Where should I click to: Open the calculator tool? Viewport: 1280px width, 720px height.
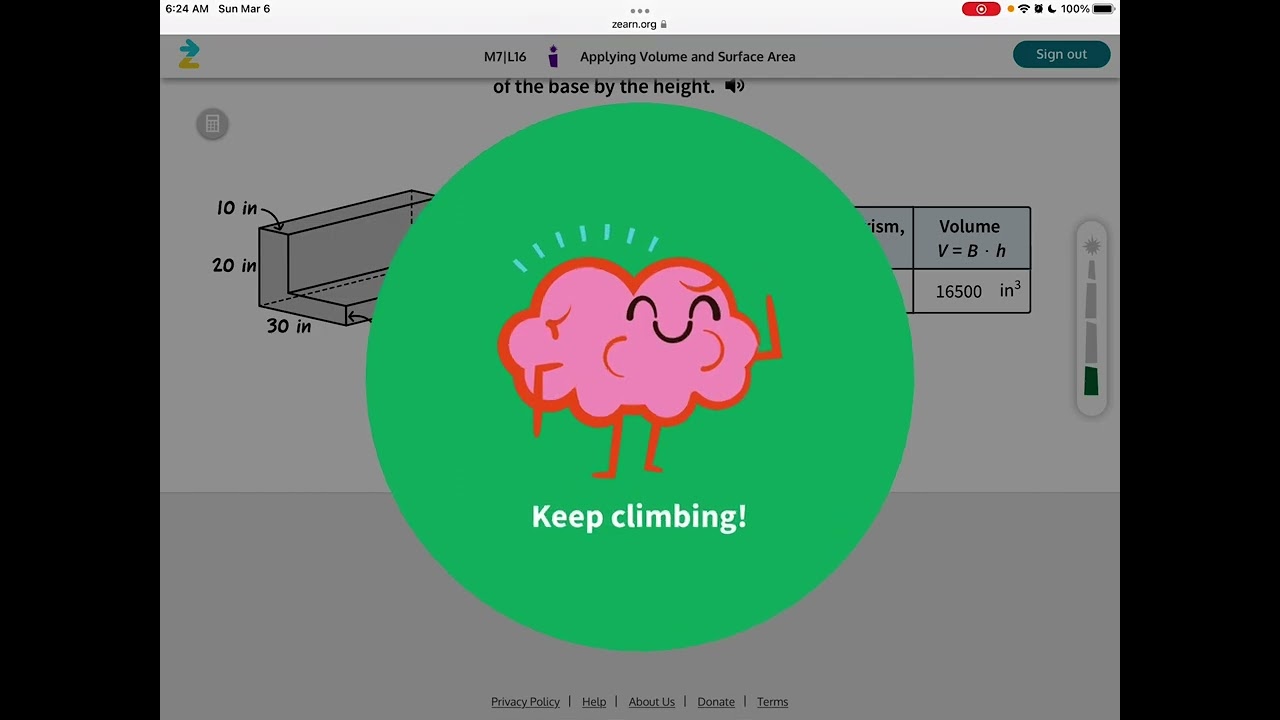click(212, 124)
